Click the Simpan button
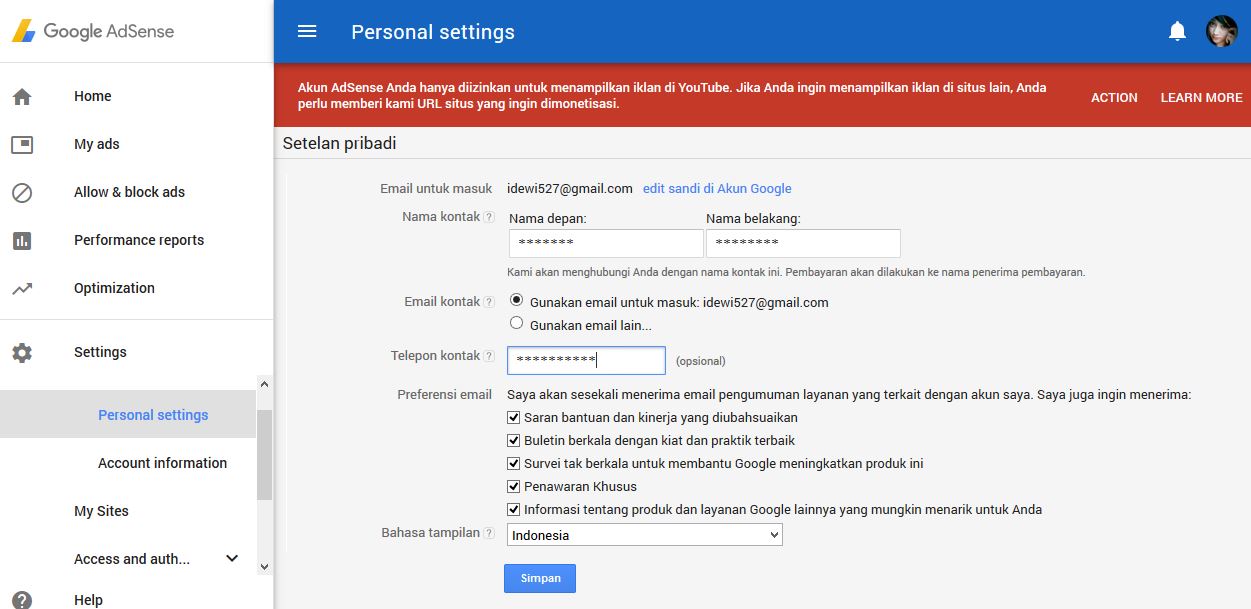 pos(540,578)
